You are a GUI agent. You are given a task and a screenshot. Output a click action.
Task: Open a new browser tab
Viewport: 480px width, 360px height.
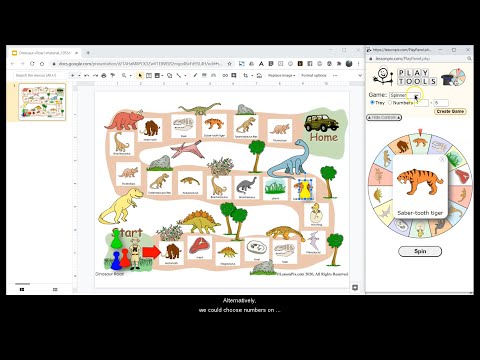click(x=88, y=53)
